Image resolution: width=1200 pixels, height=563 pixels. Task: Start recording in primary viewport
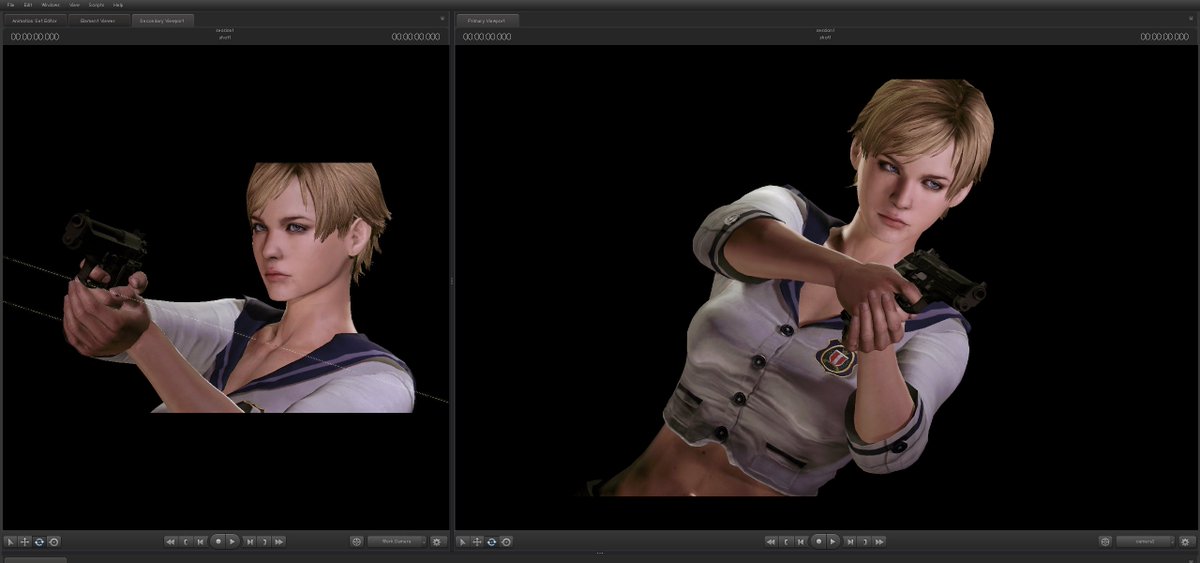817,541
